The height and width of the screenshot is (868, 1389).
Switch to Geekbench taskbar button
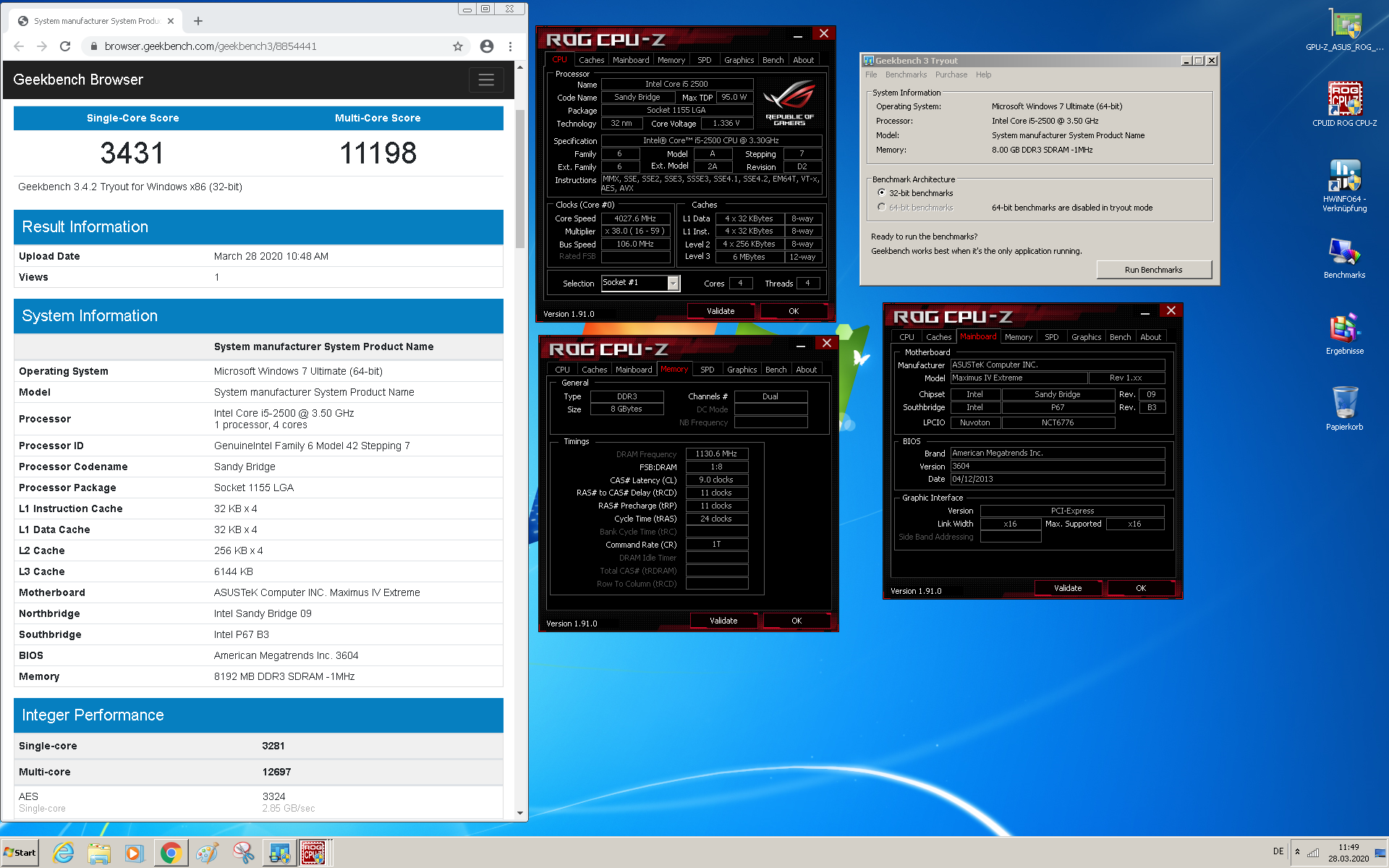pos(279,853)
